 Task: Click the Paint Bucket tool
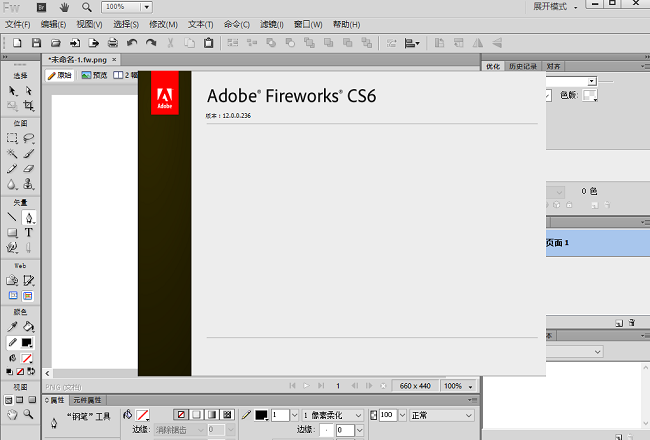click(x=29, y=327)
